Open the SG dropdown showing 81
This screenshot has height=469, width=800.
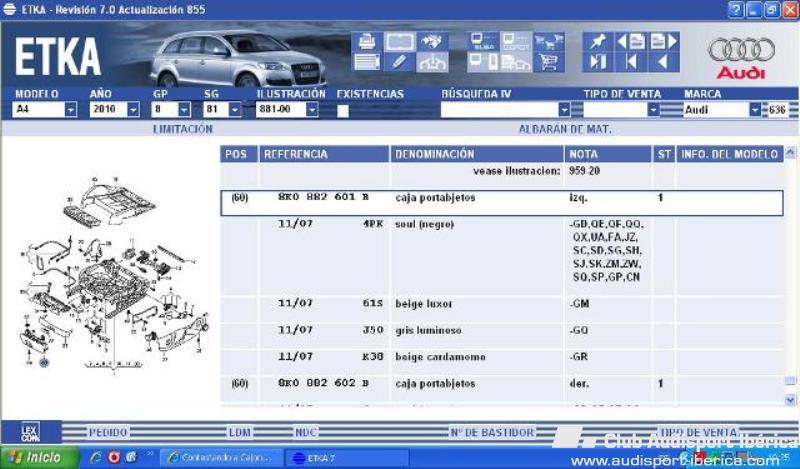[235, 109]
